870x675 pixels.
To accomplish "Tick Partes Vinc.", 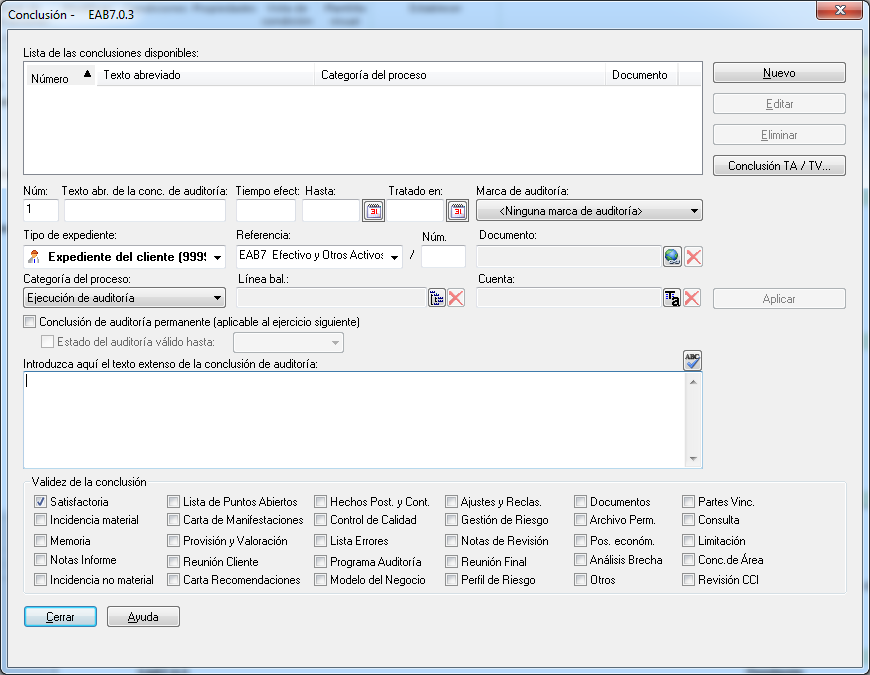I will (x=689, y=501).
